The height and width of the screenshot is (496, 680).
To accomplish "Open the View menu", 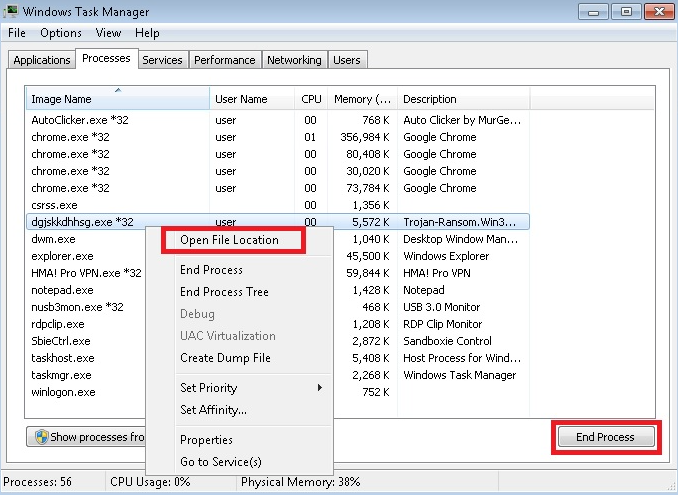I will (x=108, y=33).
